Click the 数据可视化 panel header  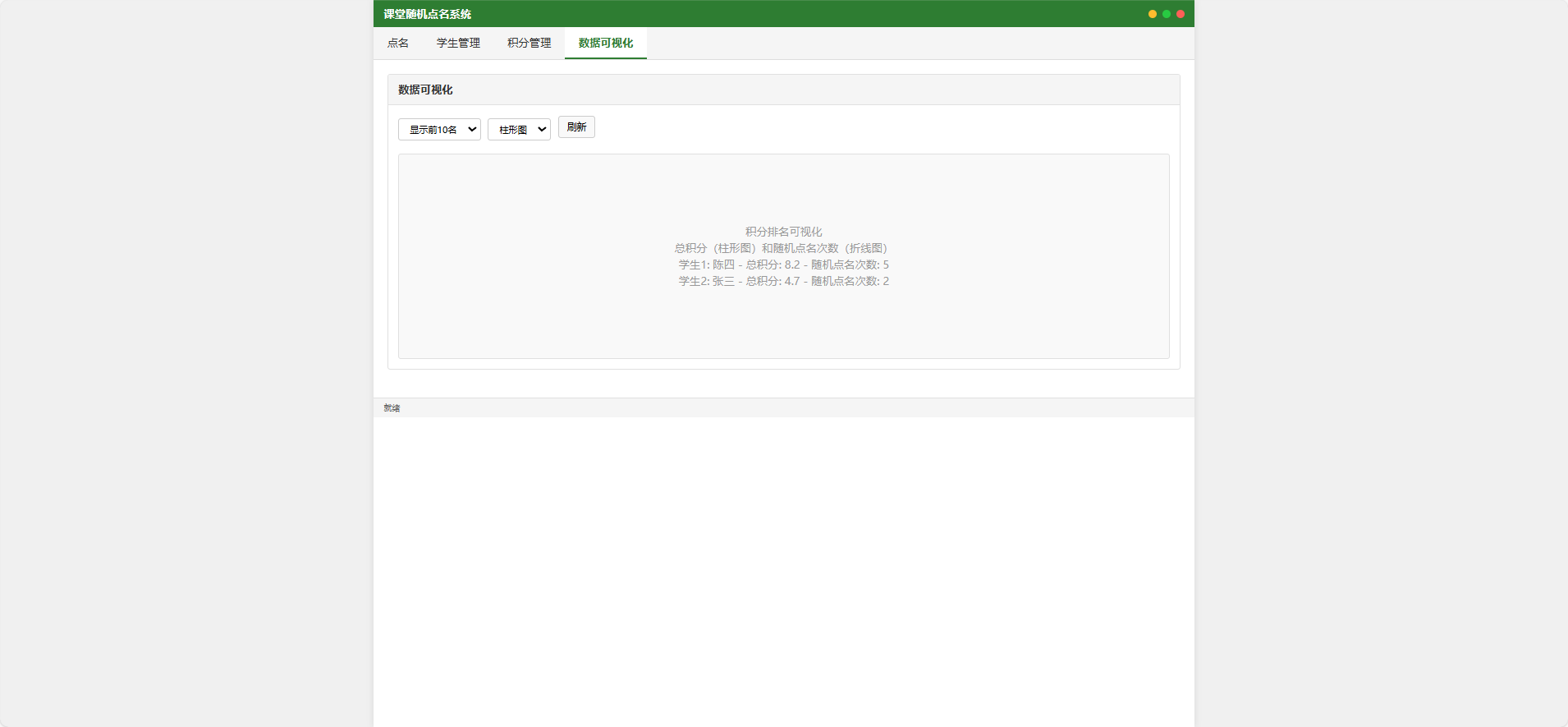click(x=784, y=90)
